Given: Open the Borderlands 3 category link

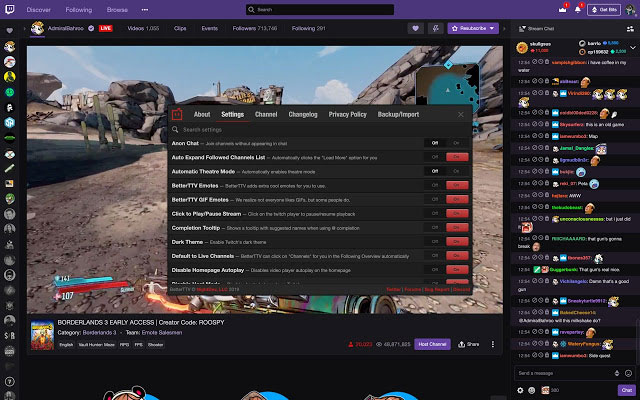Looking at the screenshot, I should [99, 333].
